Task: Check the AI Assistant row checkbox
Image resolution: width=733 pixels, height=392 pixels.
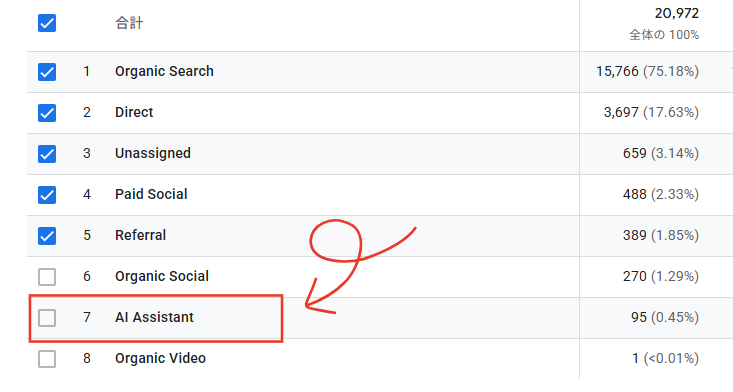Action: [x=47, y=318]
